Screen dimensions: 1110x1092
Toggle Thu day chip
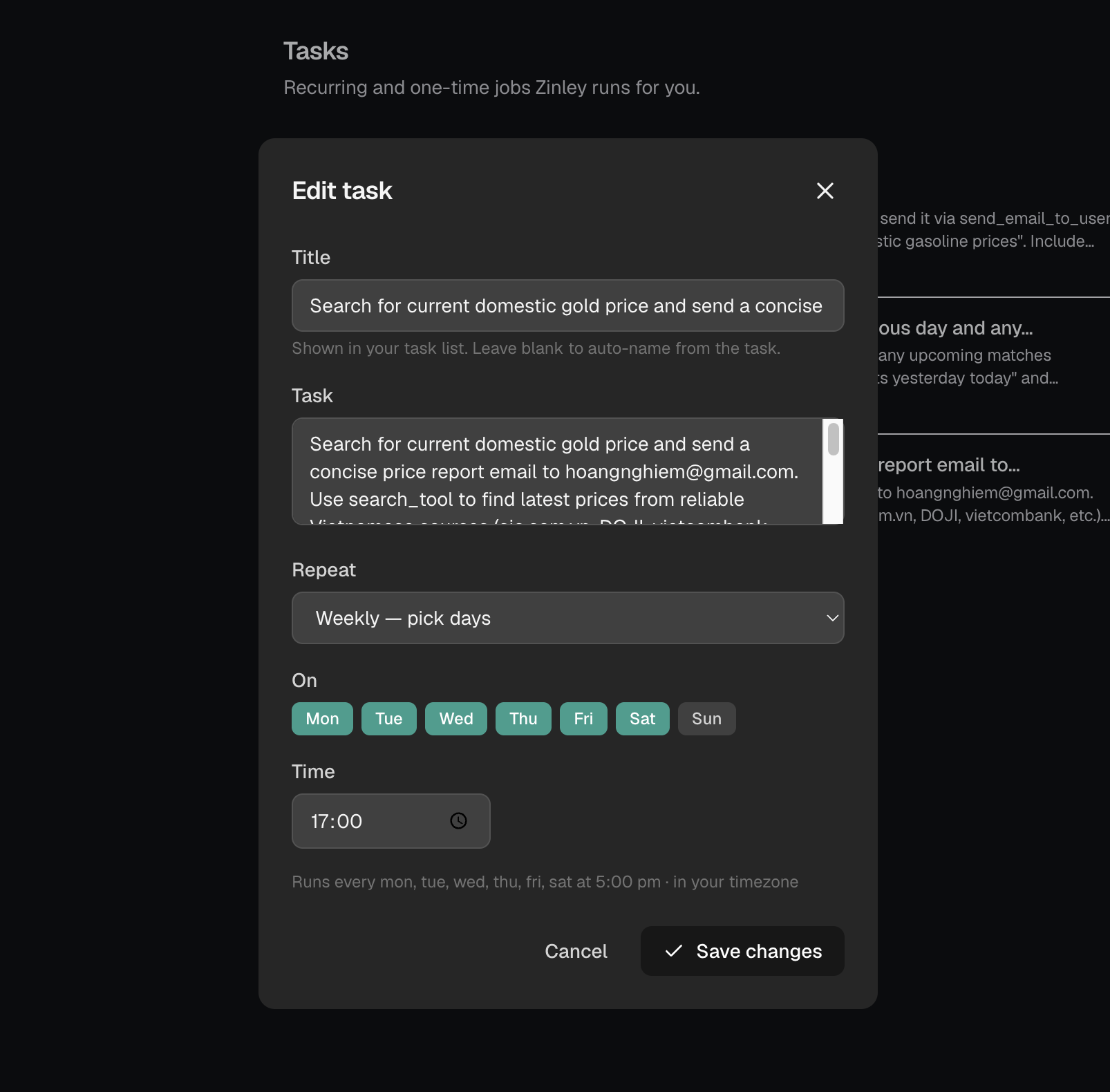point(523,719)
